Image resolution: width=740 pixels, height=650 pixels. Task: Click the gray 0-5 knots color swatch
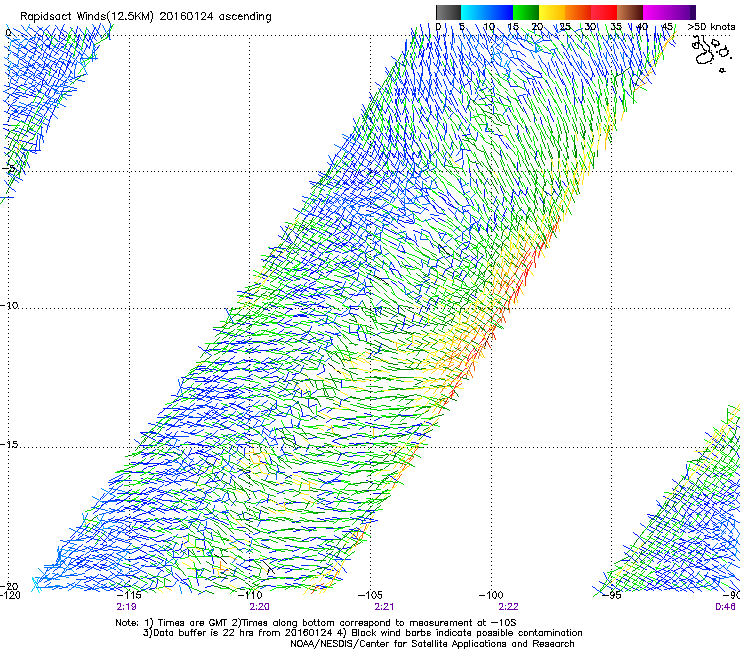448,12
